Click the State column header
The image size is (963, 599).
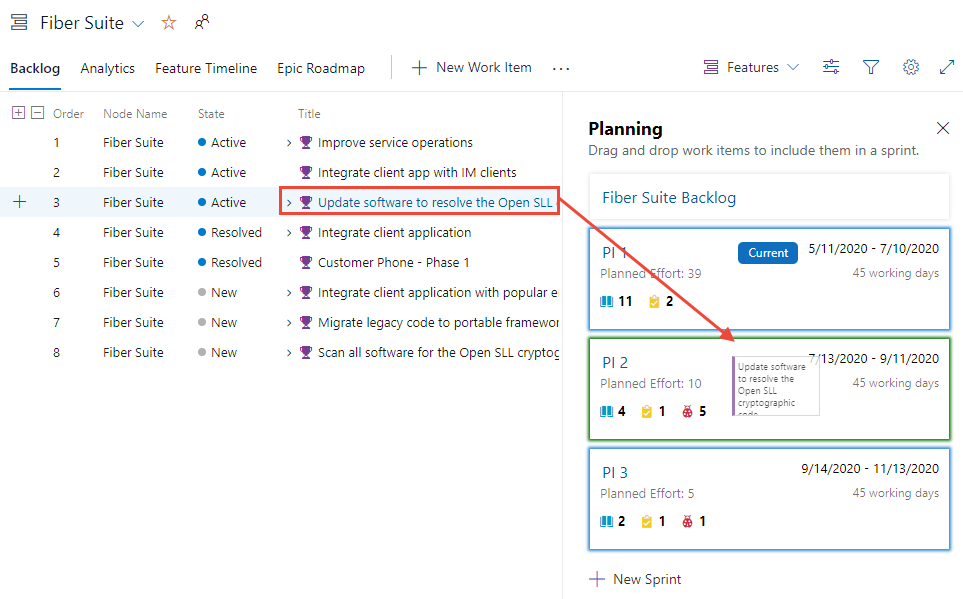pyautogui.click(x=211, y=114)
